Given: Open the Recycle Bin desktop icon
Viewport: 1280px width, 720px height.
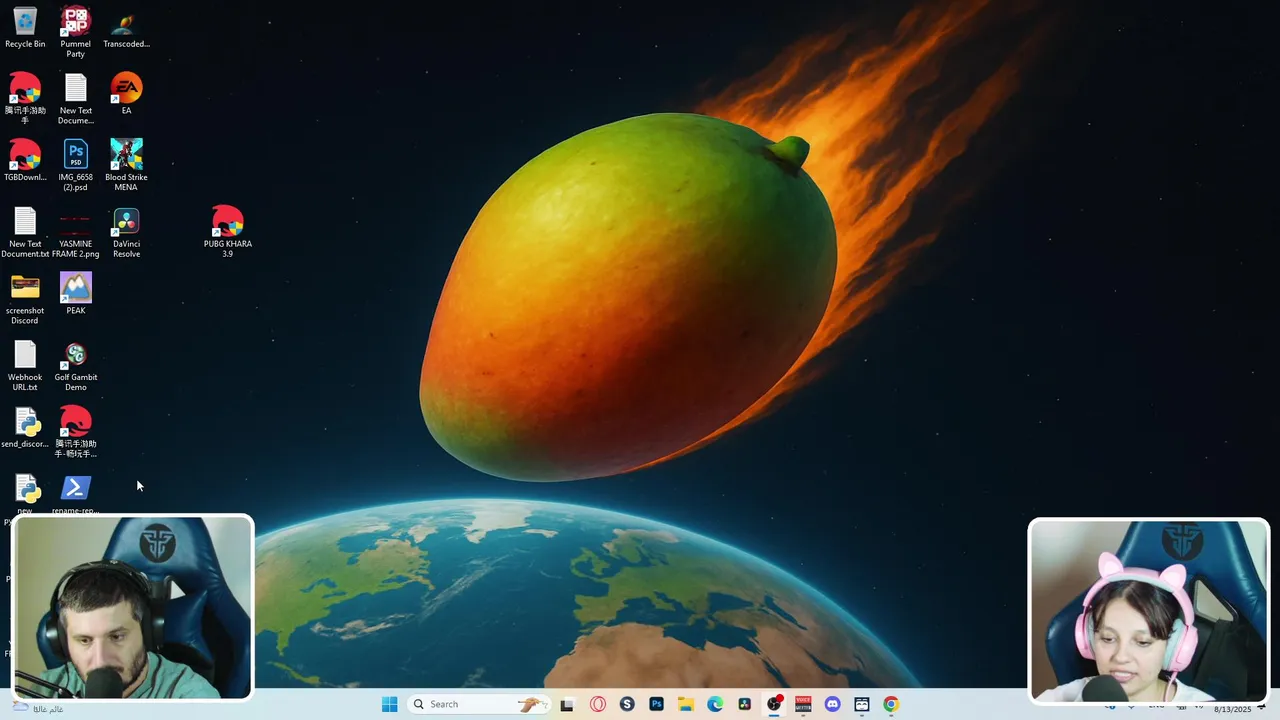Looking at the screenshot, I should coord(25,28).
